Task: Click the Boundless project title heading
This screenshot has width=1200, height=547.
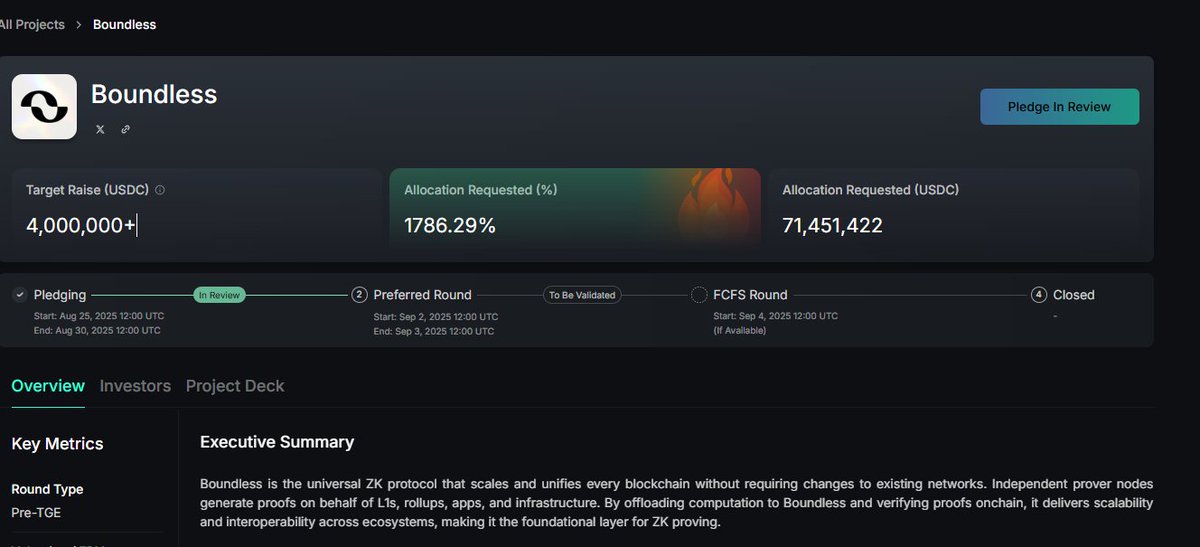Action: coord(154,95)
